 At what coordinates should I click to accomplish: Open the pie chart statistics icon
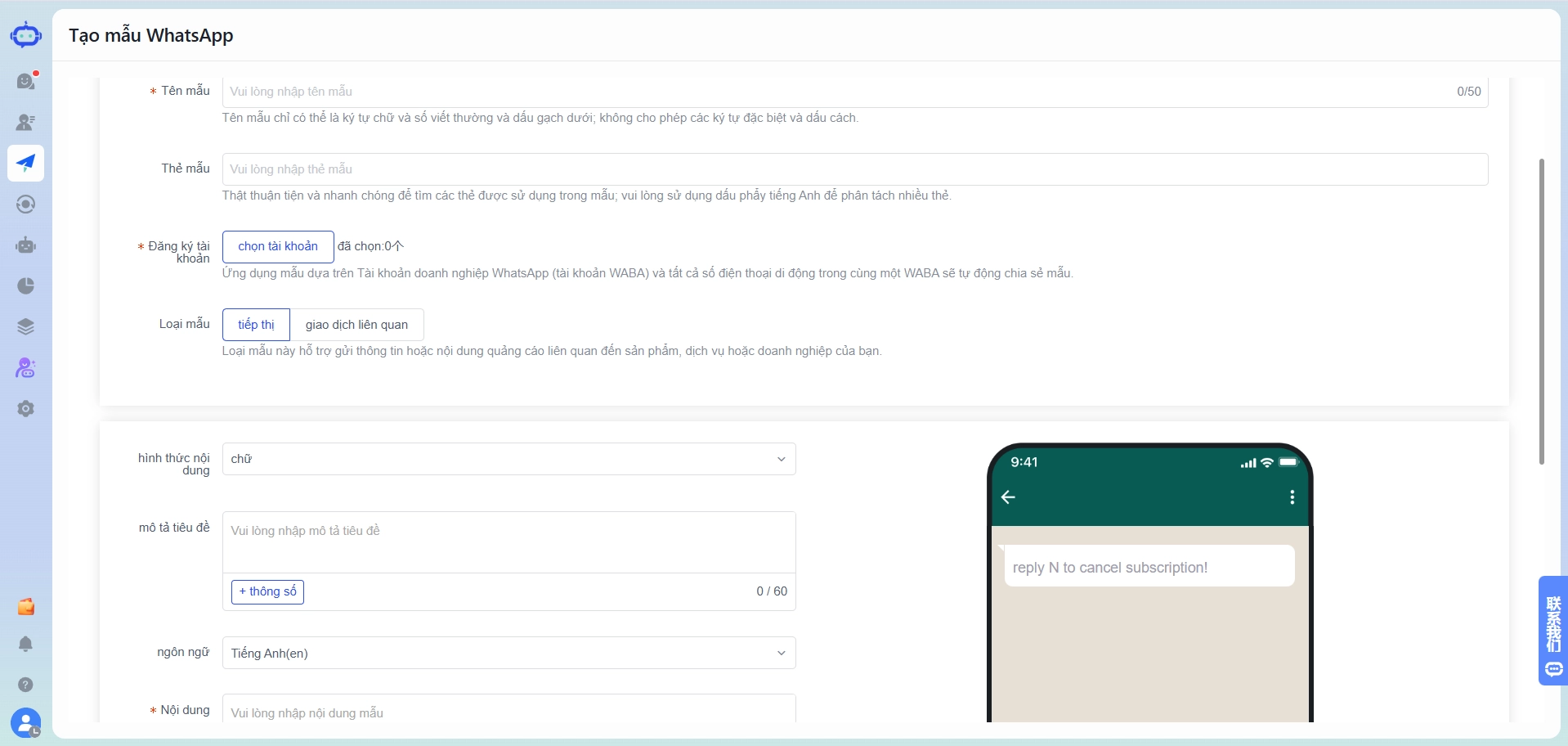(x=25, y=285)
